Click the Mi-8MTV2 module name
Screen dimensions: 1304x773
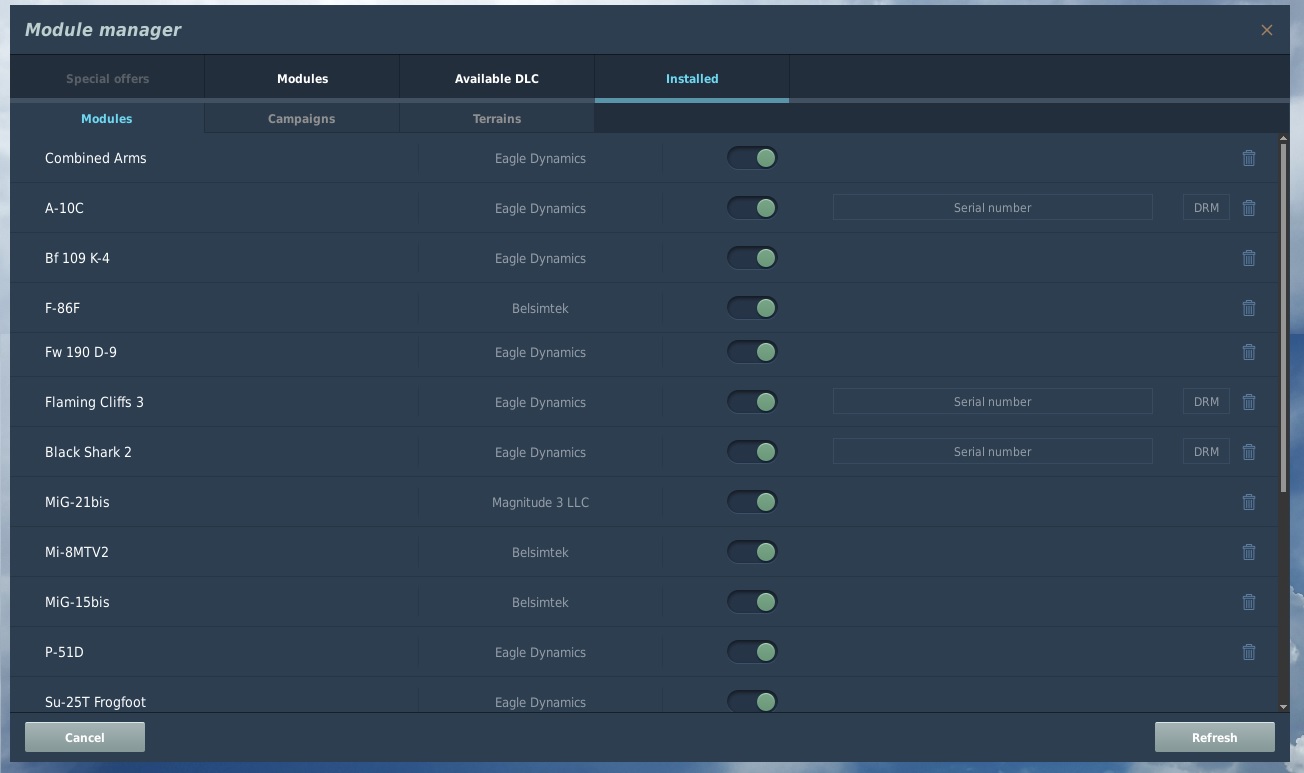click(77, 552)
